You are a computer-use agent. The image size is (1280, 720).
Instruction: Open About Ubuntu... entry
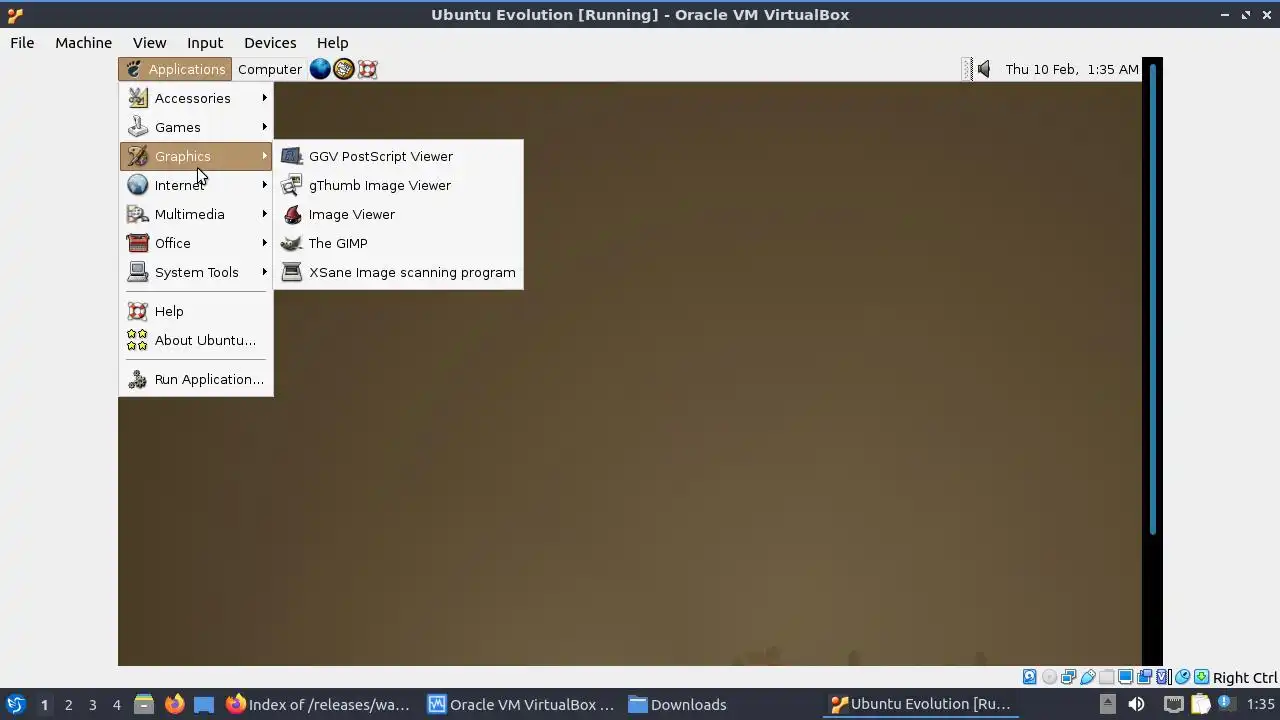point(196,340)
